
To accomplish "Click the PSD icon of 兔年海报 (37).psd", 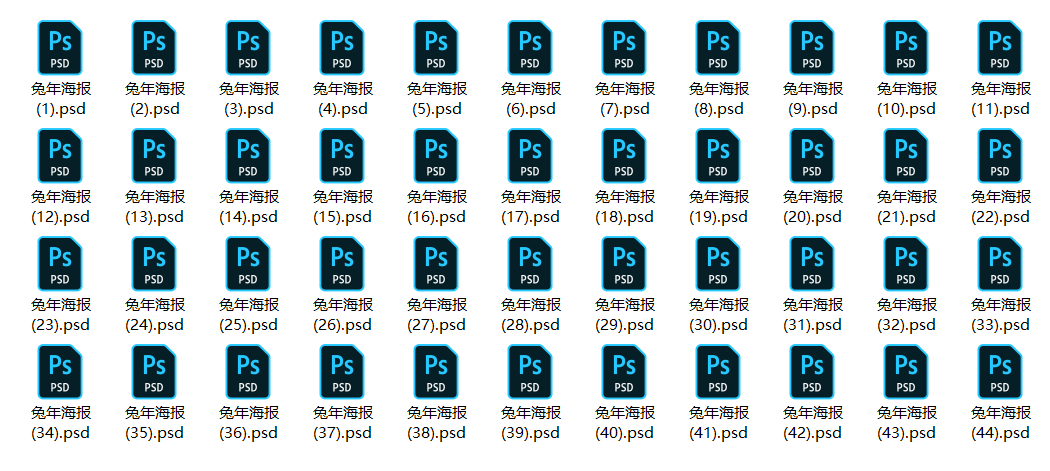I will click(342, 371).
